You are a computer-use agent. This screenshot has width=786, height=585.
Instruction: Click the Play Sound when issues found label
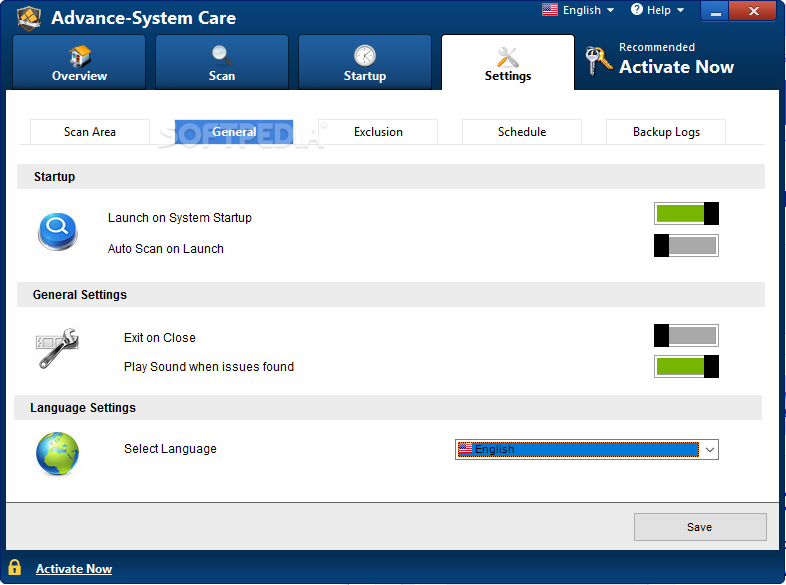coord(209,366)
